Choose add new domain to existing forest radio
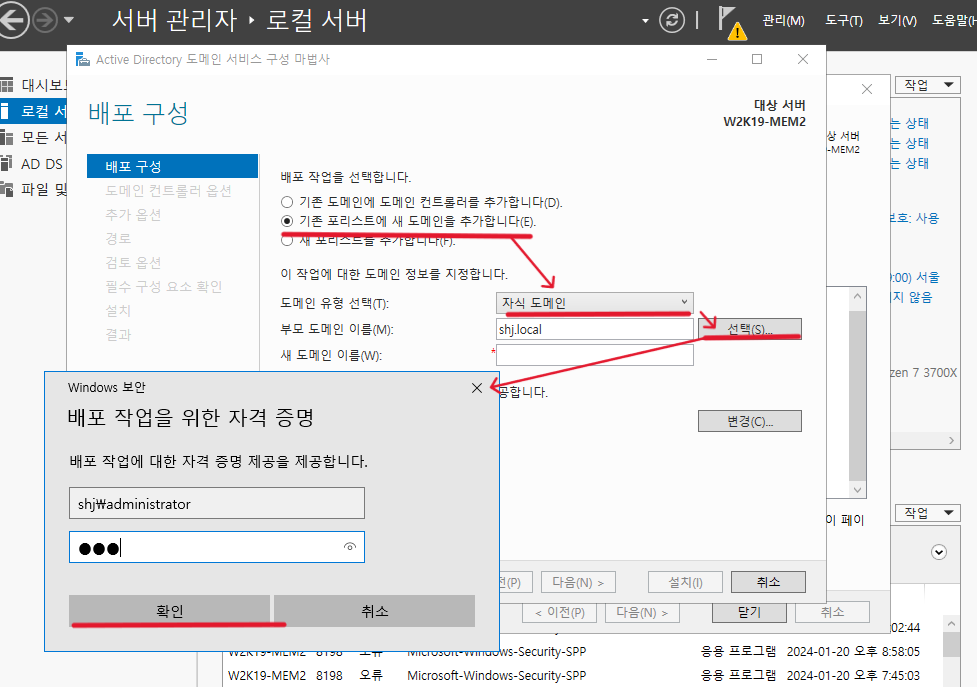This screenshot has height=687, width=977. pos(287,221)
